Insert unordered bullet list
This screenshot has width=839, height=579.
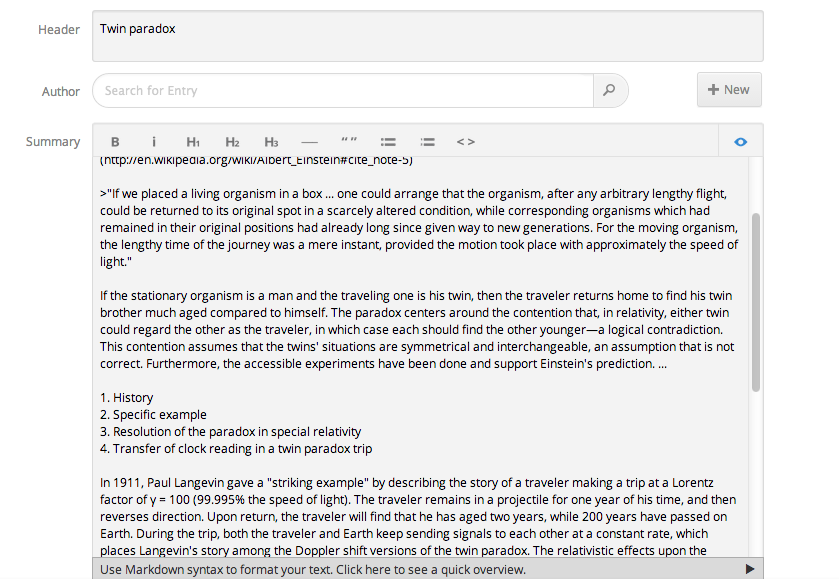(388, 142)
